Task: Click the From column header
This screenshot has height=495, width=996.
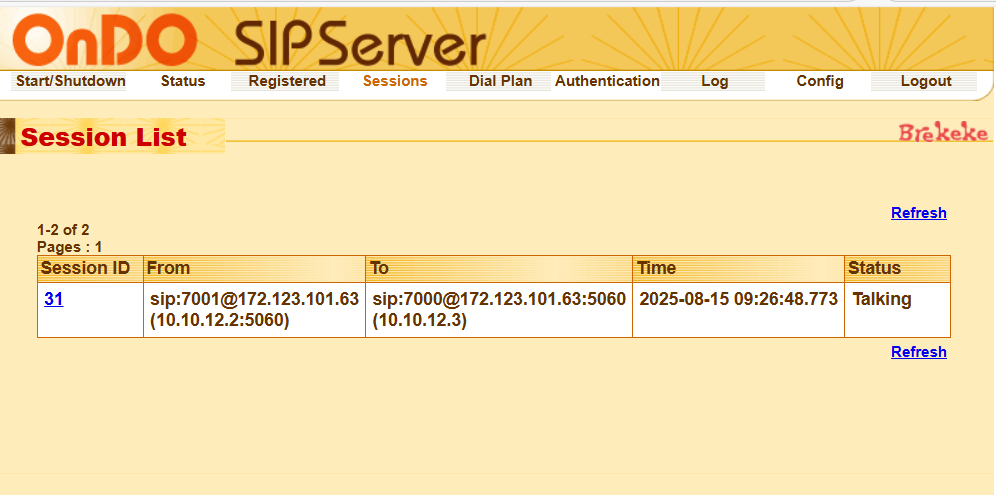Action: [254, 268]
